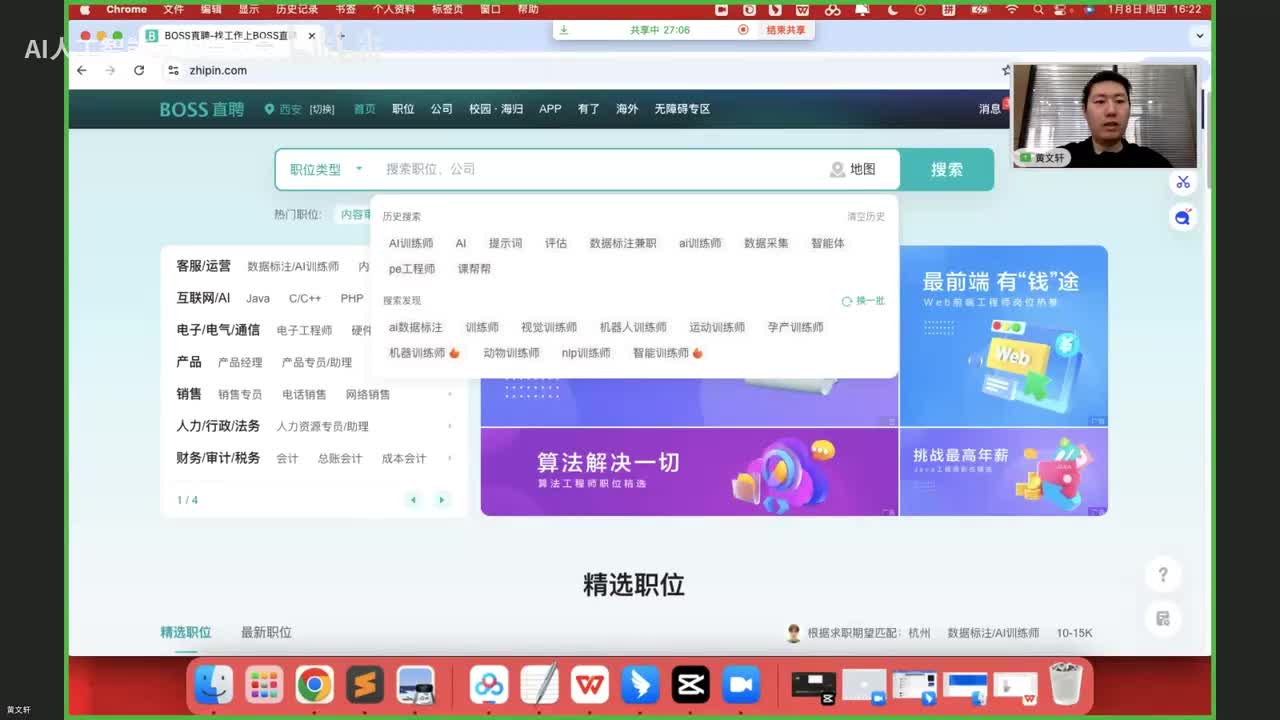Viewport: 1280px width, 720px height.
Task: Open Baidu Netdisk from the dock
Action: click(489, 685)
